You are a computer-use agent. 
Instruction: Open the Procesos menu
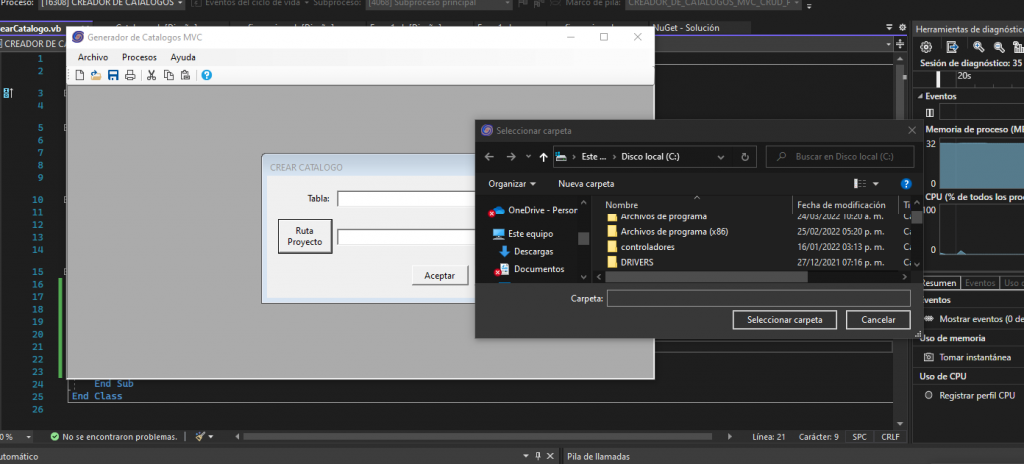tap(139, 57)
